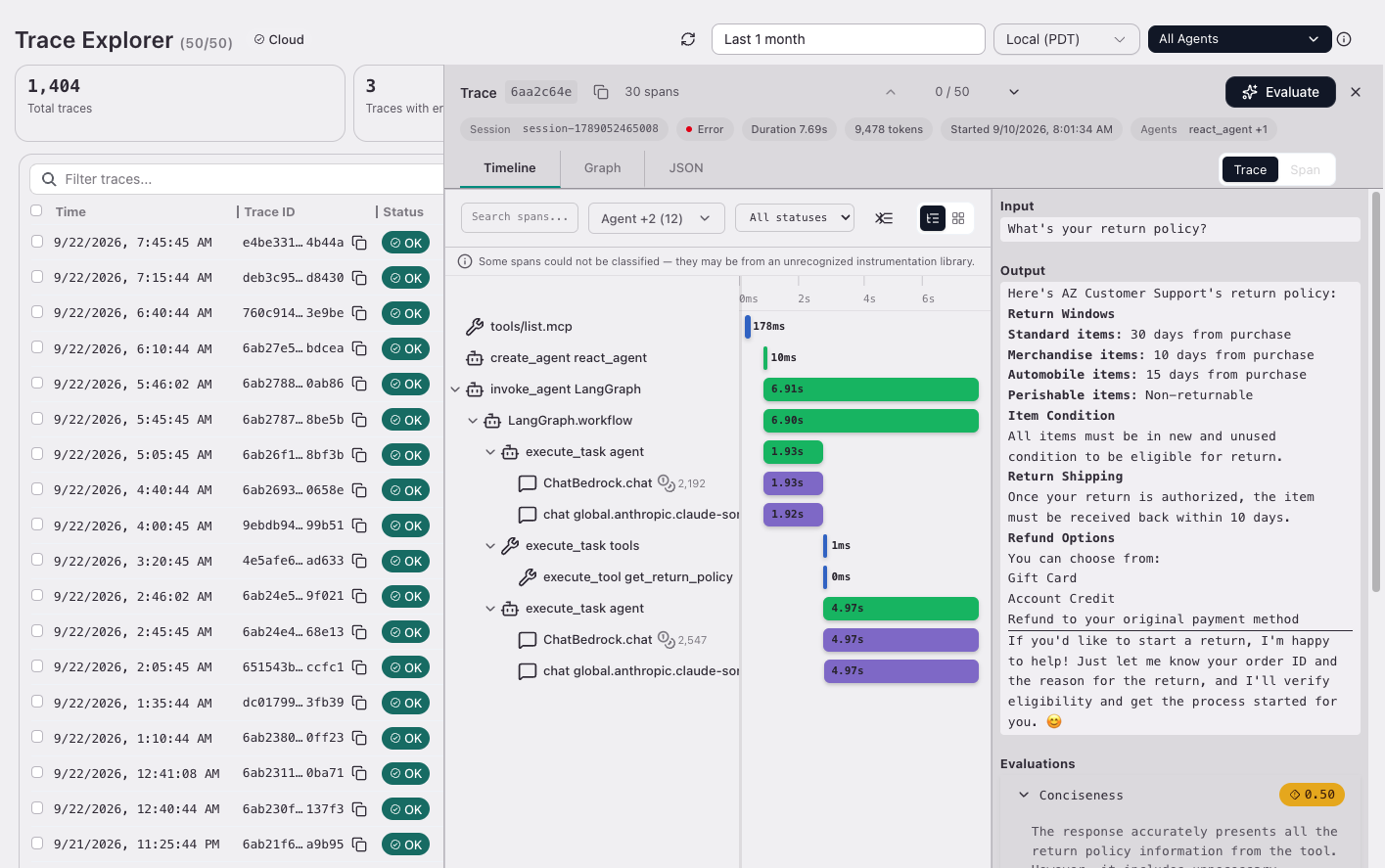
Task: Check the 5:46:02 AM trace row checkbox
Action: point(36,383)
